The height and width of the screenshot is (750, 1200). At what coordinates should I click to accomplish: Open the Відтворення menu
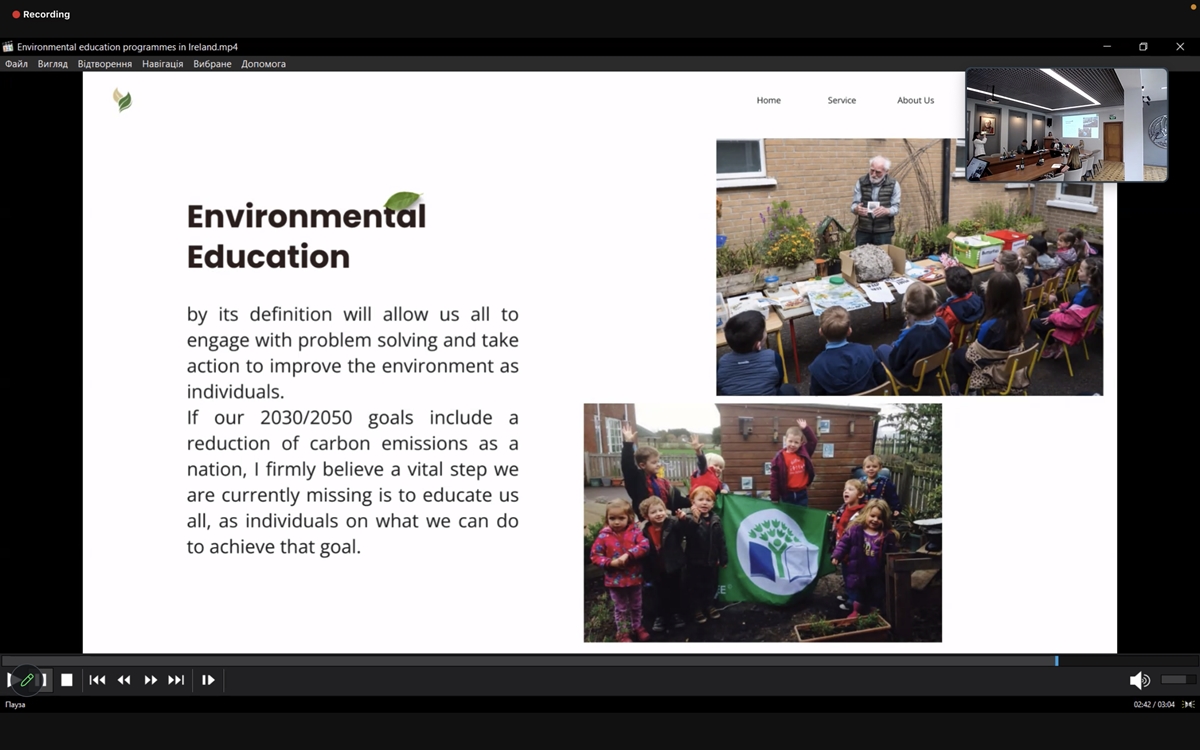104,64
